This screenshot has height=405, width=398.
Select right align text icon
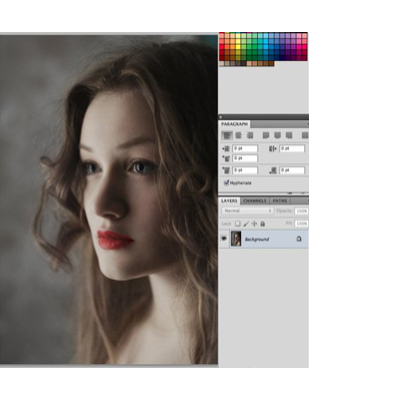tap(250, 135)
